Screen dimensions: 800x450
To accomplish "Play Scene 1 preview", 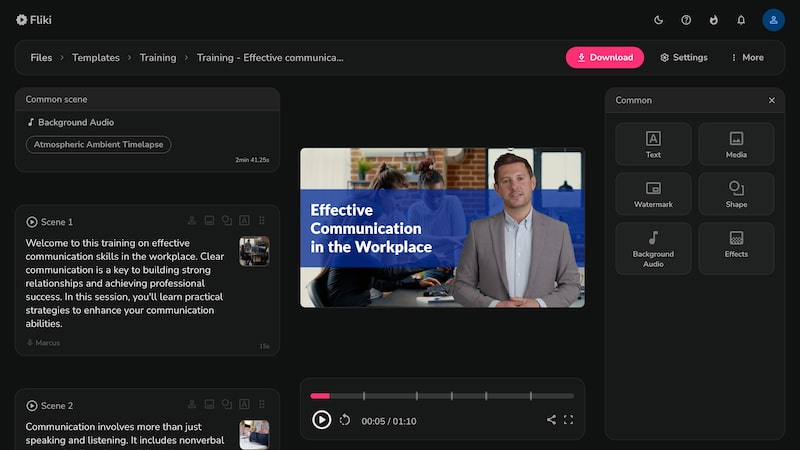I will [32, 222].
